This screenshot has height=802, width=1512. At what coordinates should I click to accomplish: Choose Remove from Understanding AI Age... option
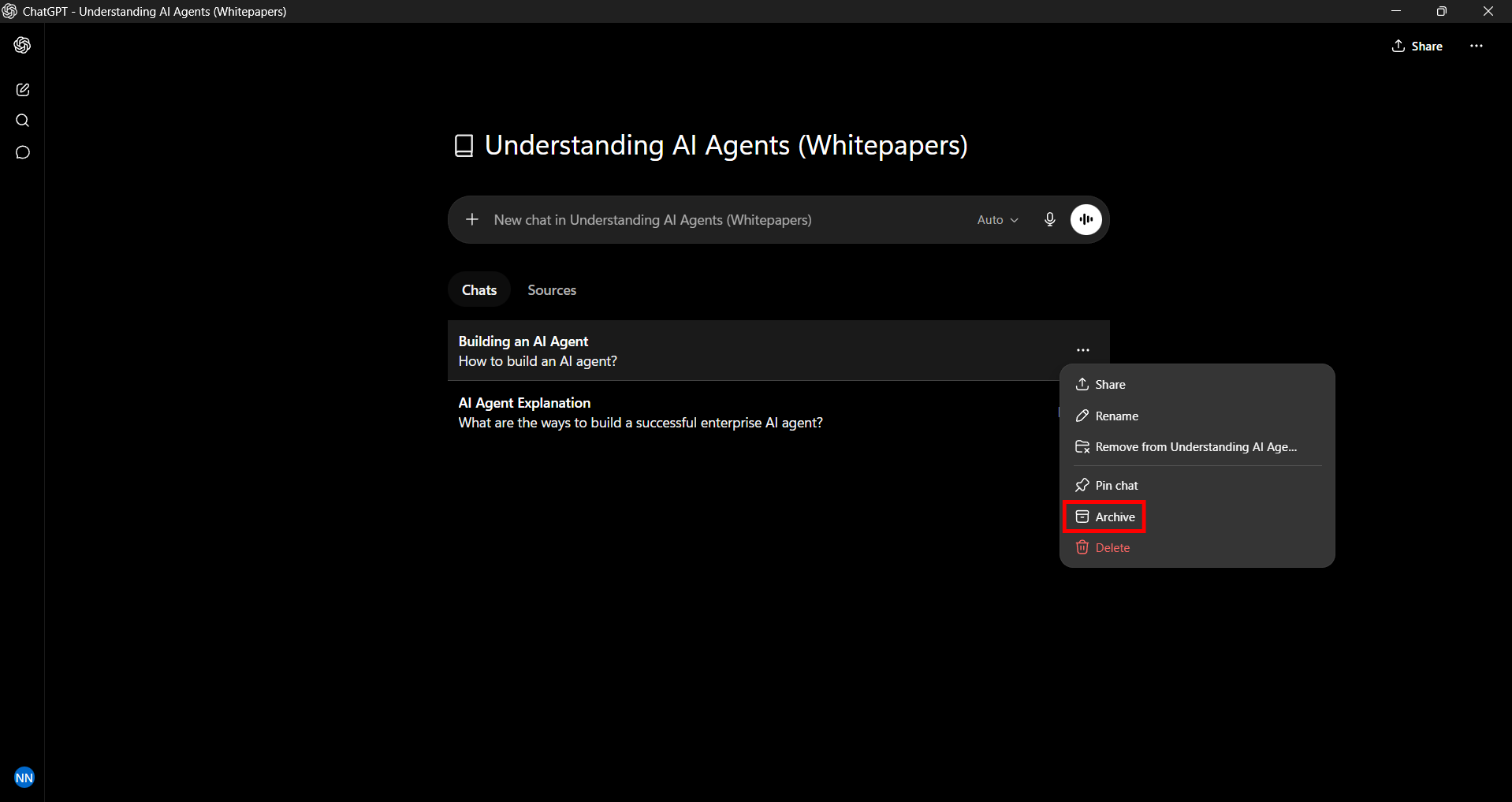coord(1197,447)
